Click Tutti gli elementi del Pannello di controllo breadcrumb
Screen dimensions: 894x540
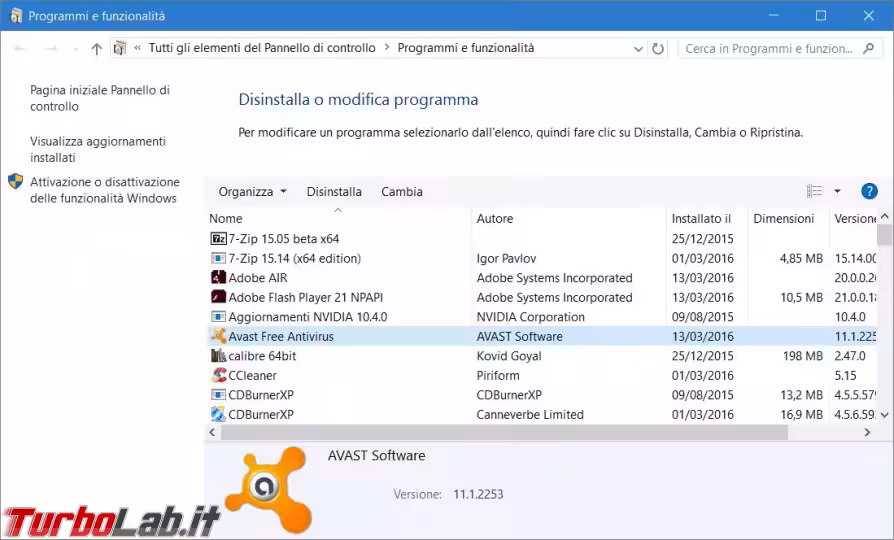pos(262,48)
